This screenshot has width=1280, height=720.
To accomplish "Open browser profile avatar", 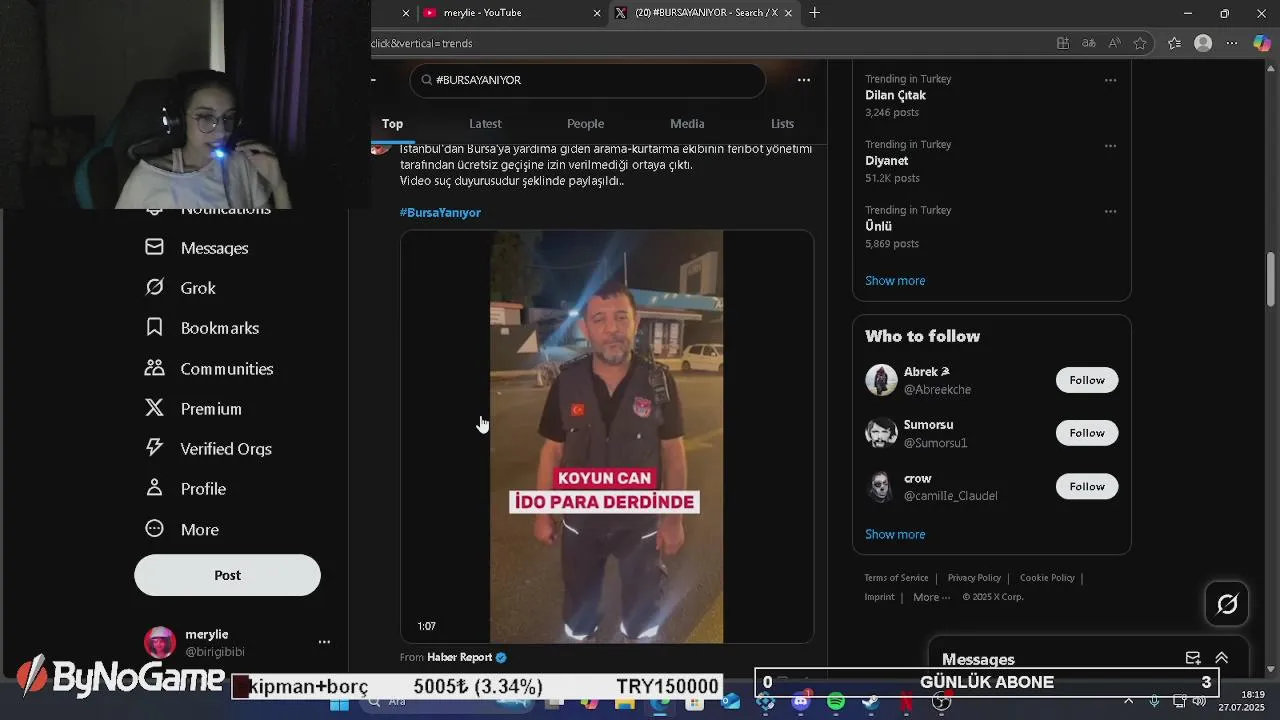I will [1203, 43].
